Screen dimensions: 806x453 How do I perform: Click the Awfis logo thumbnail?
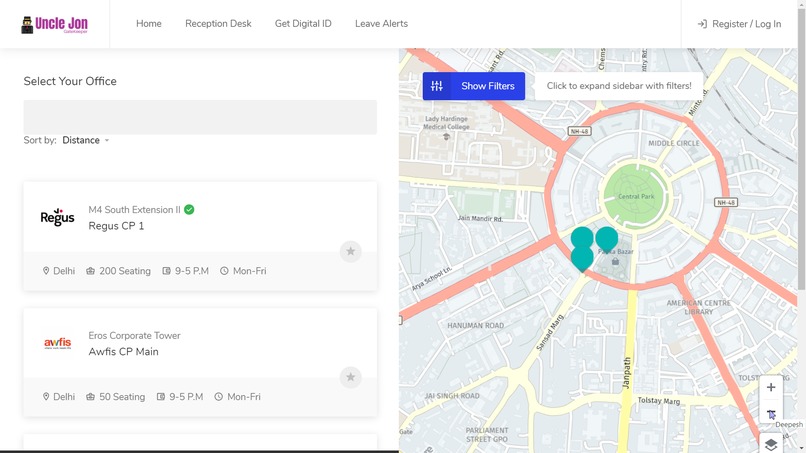click(x=57, y=343)
